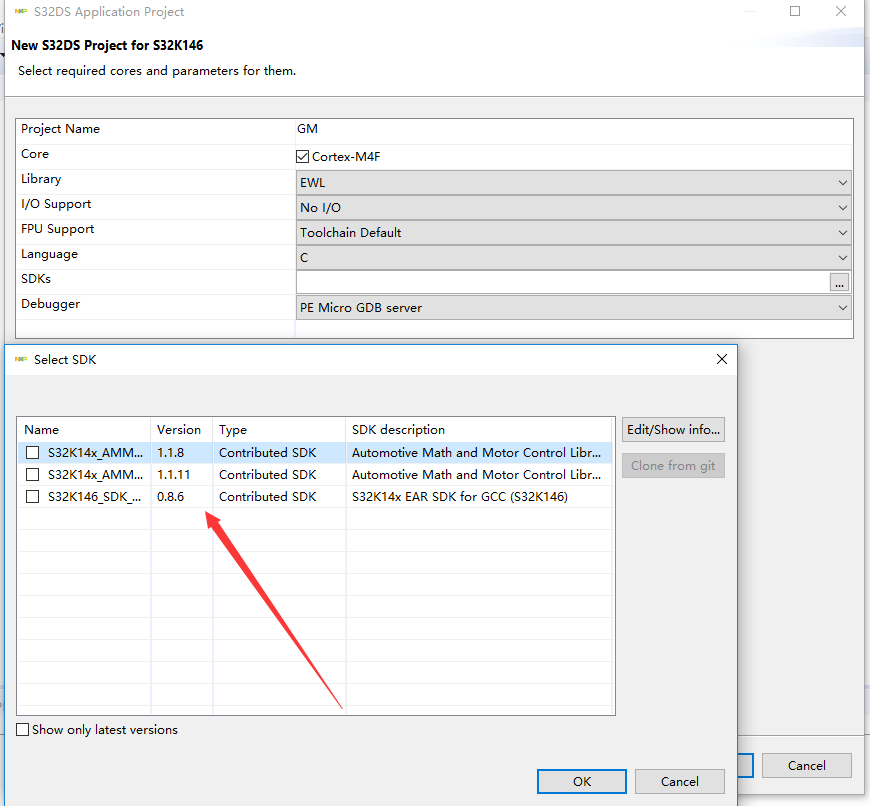Click Automotive Math description in 1.1.8 row

click(476, 453)
